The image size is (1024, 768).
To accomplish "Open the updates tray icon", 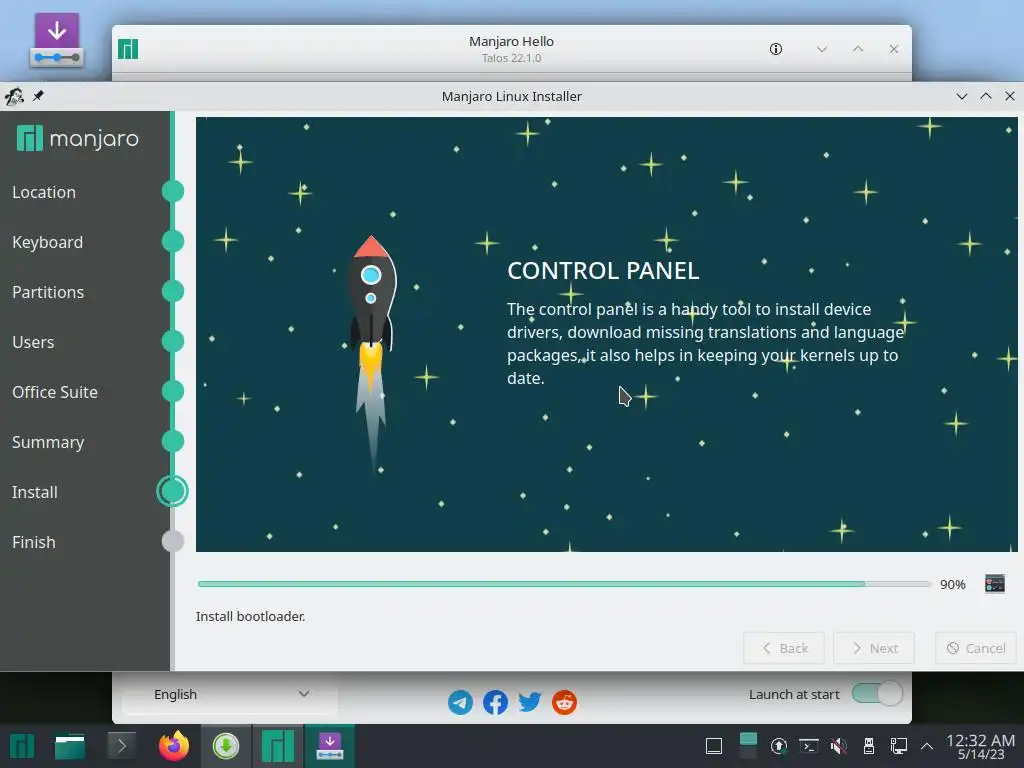I will 778,746.
